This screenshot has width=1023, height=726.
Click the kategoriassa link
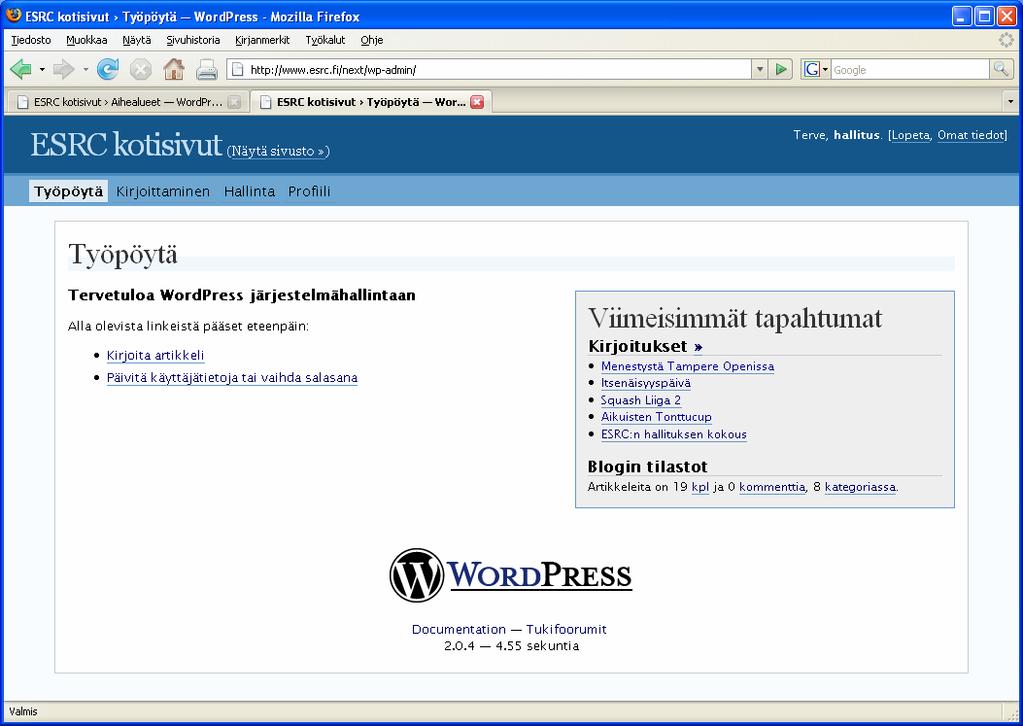(x=860, y=487)
